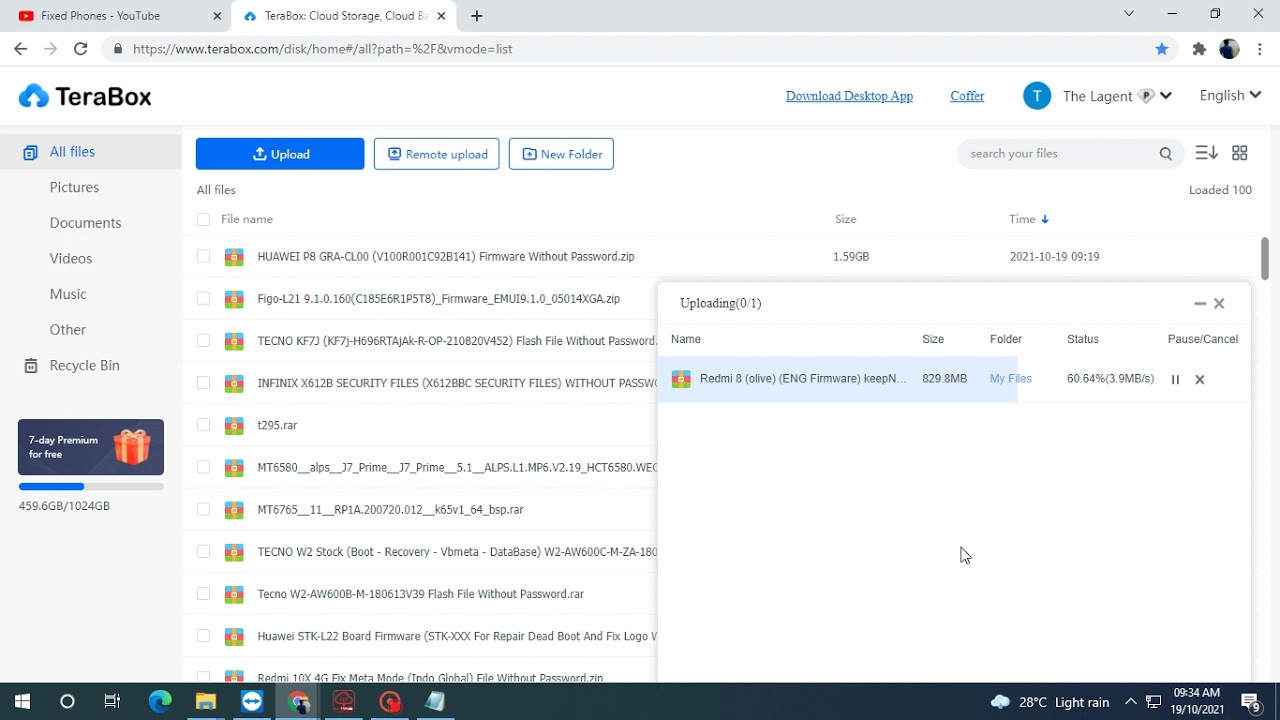The image size is (1280, 720).
Task: Check the Figo-L21 firmware file
Action: click(x=204, y=299)
